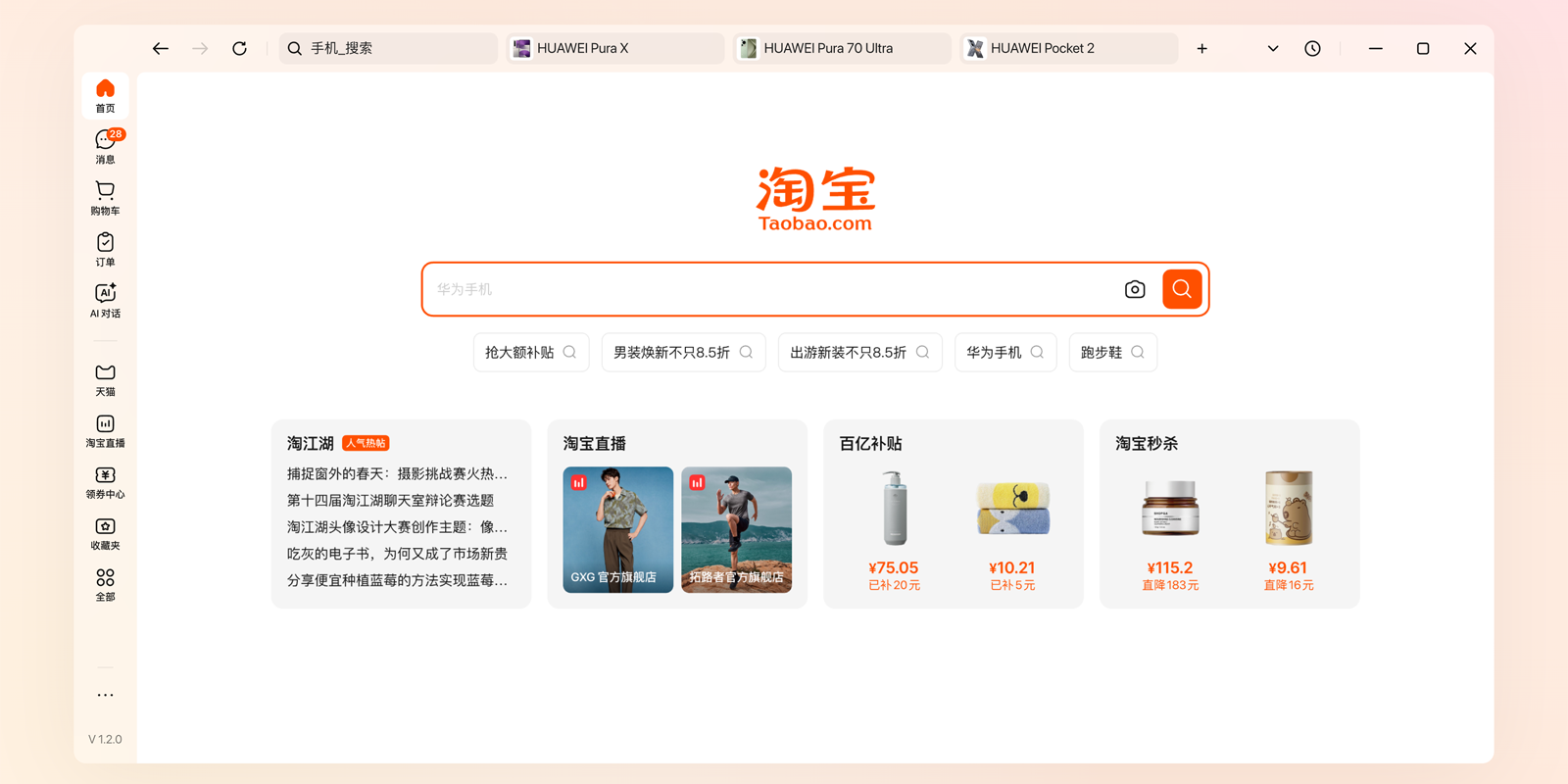The image size is (1568, 784).
Task: Open post 分享便宜种植蓝莓的方法
Action: (397, 579)
